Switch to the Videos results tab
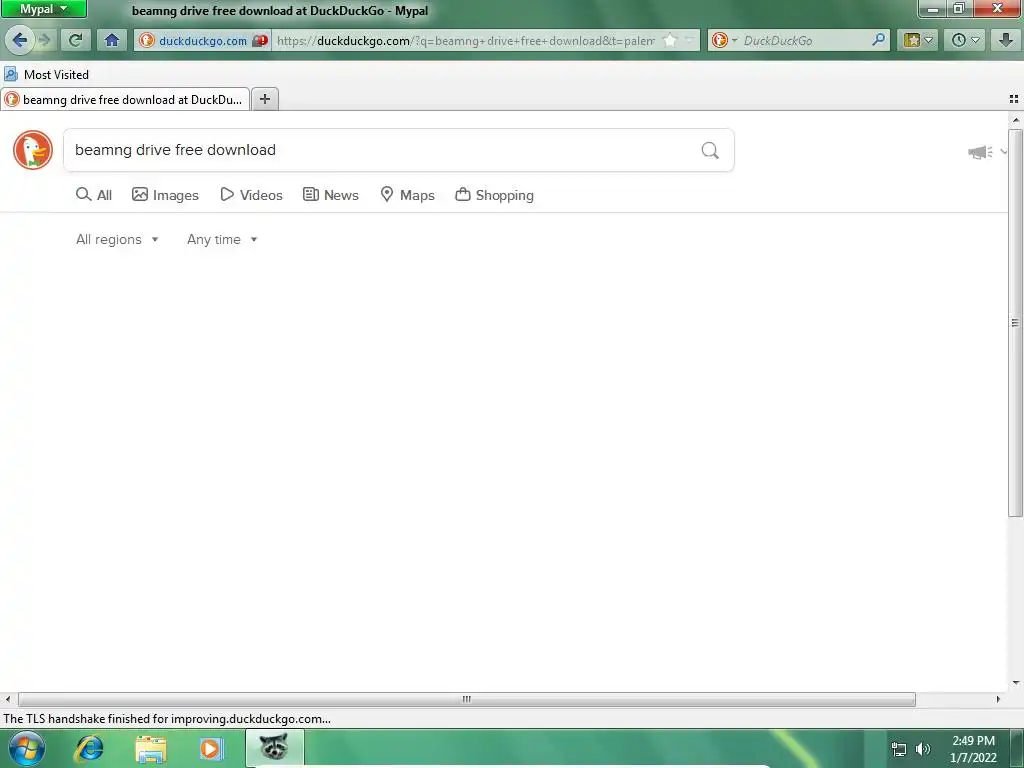This screenshot has width=1024, height=768. click(x=251, y=195)
